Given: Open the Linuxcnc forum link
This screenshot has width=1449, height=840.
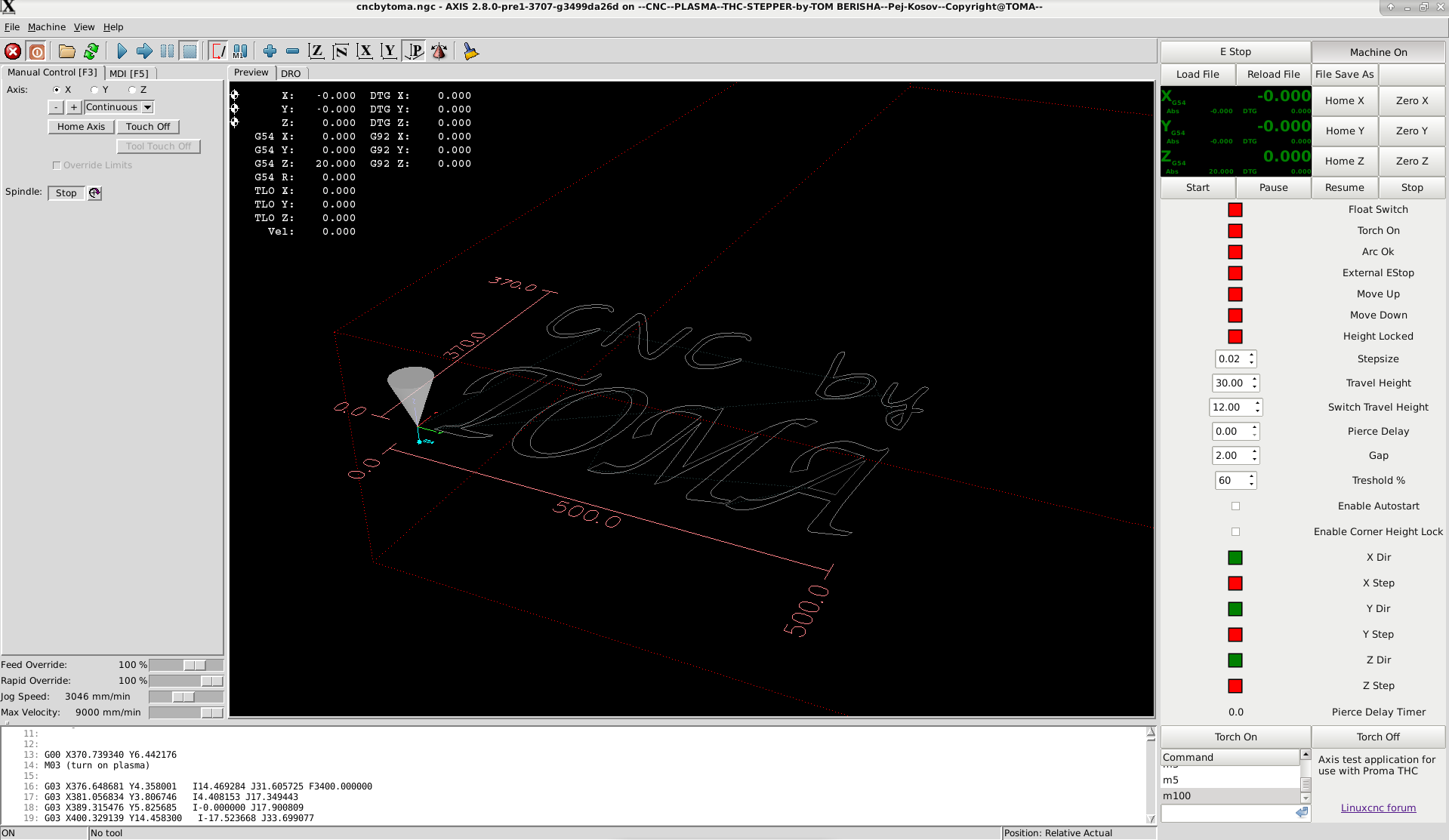Looking at the screenshot, I should click(x=1378, y=808).
